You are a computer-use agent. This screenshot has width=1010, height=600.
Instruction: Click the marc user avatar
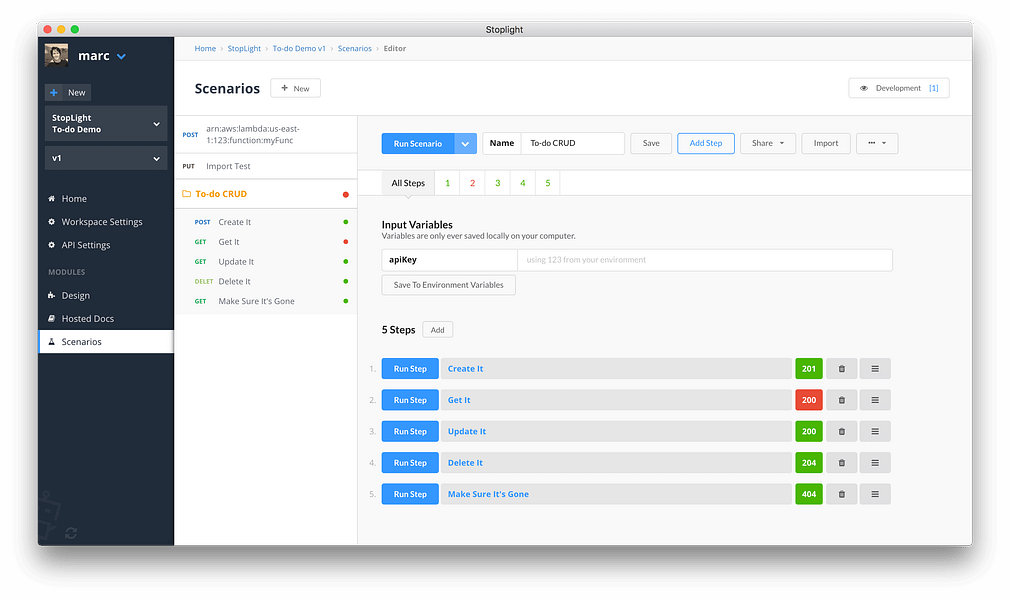pos(57,56)
